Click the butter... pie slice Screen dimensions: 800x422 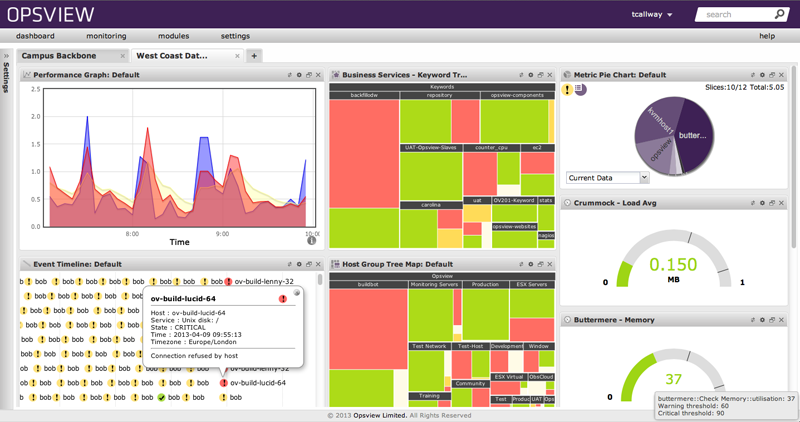(693, 135)
